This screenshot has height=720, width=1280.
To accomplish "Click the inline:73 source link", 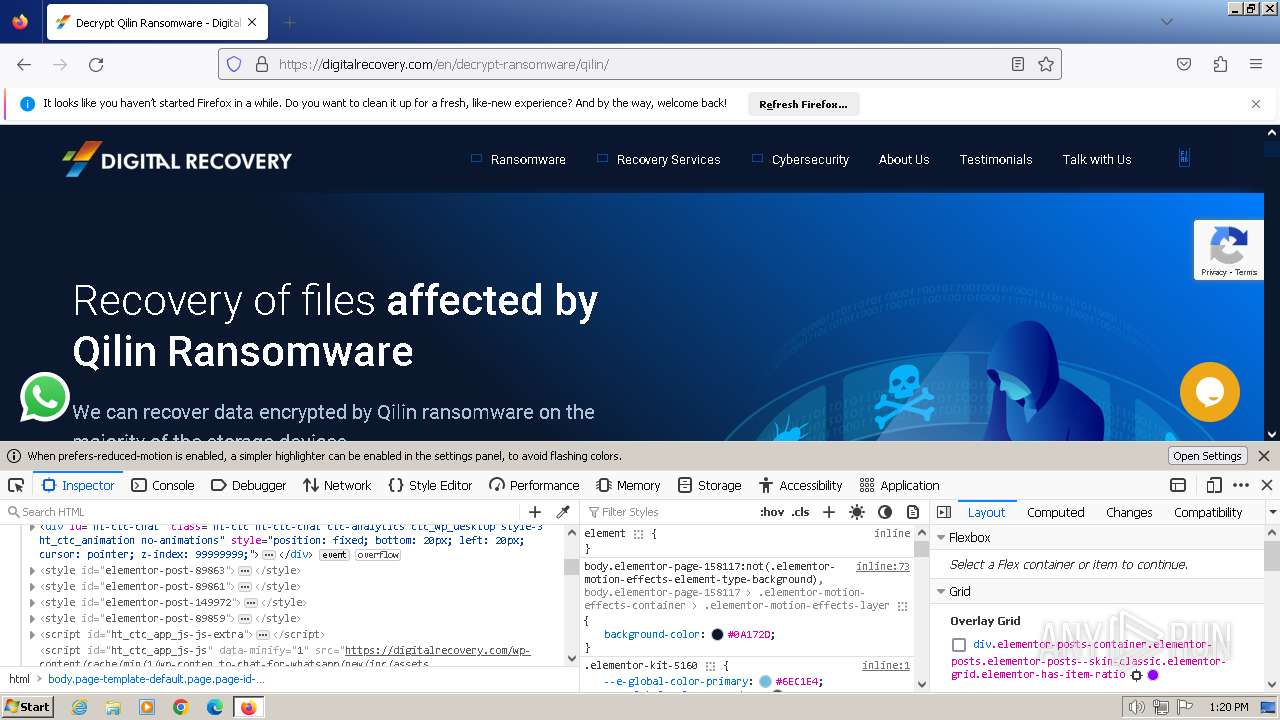I will [883, 566].
